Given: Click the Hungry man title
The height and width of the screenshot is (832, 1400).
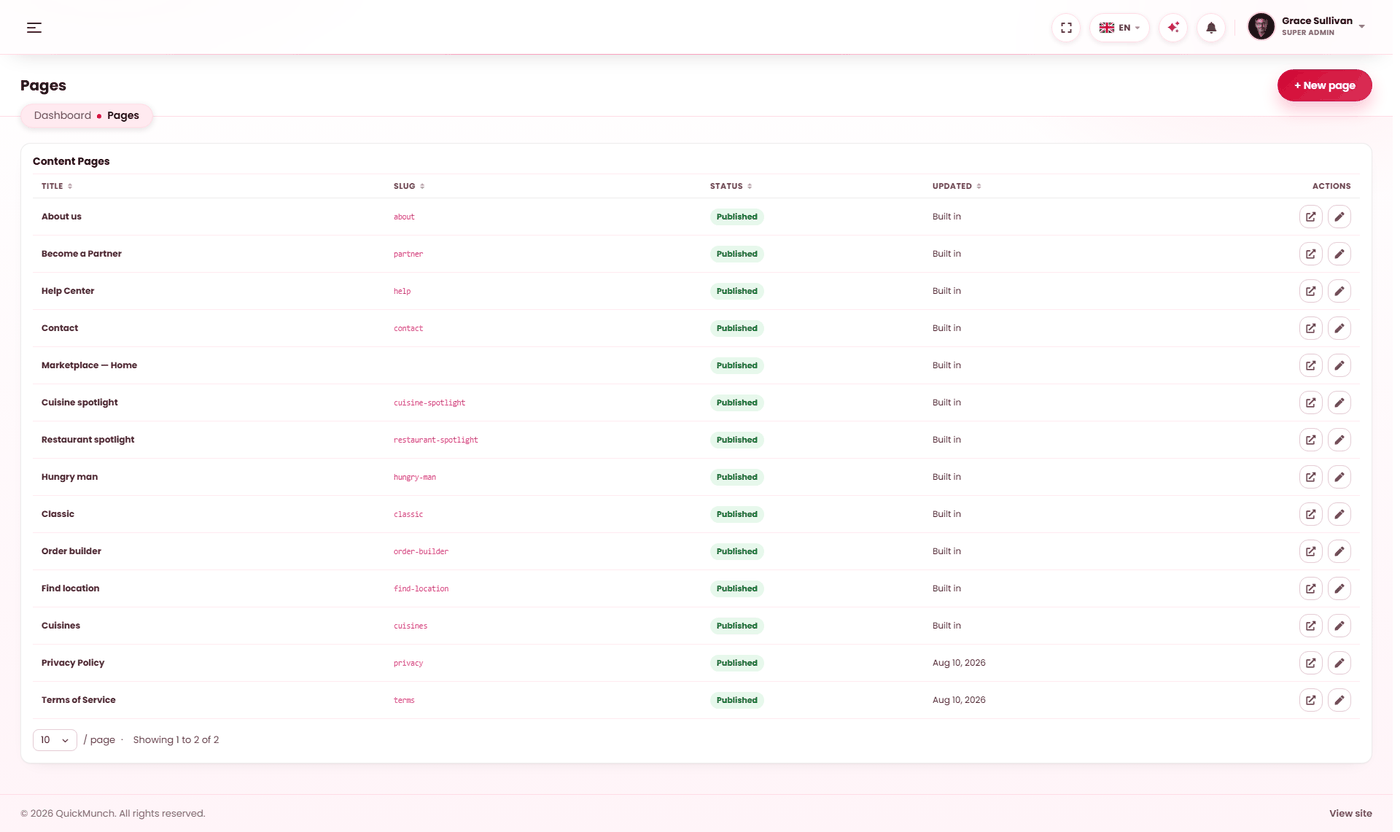Looking at the screenshot, I should click(69, 477).
